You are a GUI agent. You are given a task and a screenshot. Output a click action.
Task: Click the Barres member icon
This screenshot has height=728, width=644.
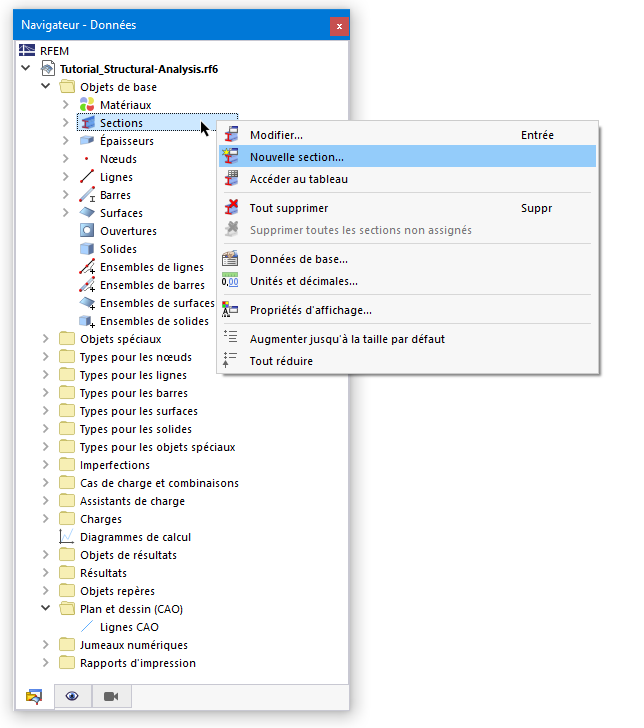[87, 195]
